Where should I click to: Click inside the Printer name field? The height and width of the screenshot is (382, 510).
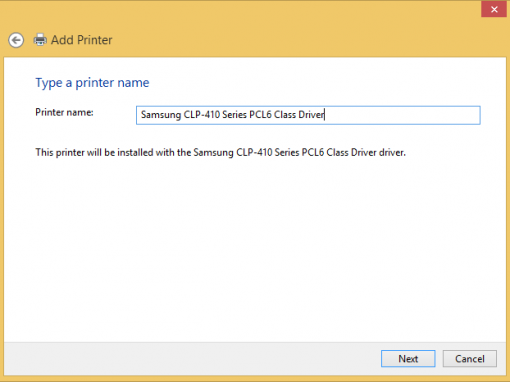tap(308, 115)
